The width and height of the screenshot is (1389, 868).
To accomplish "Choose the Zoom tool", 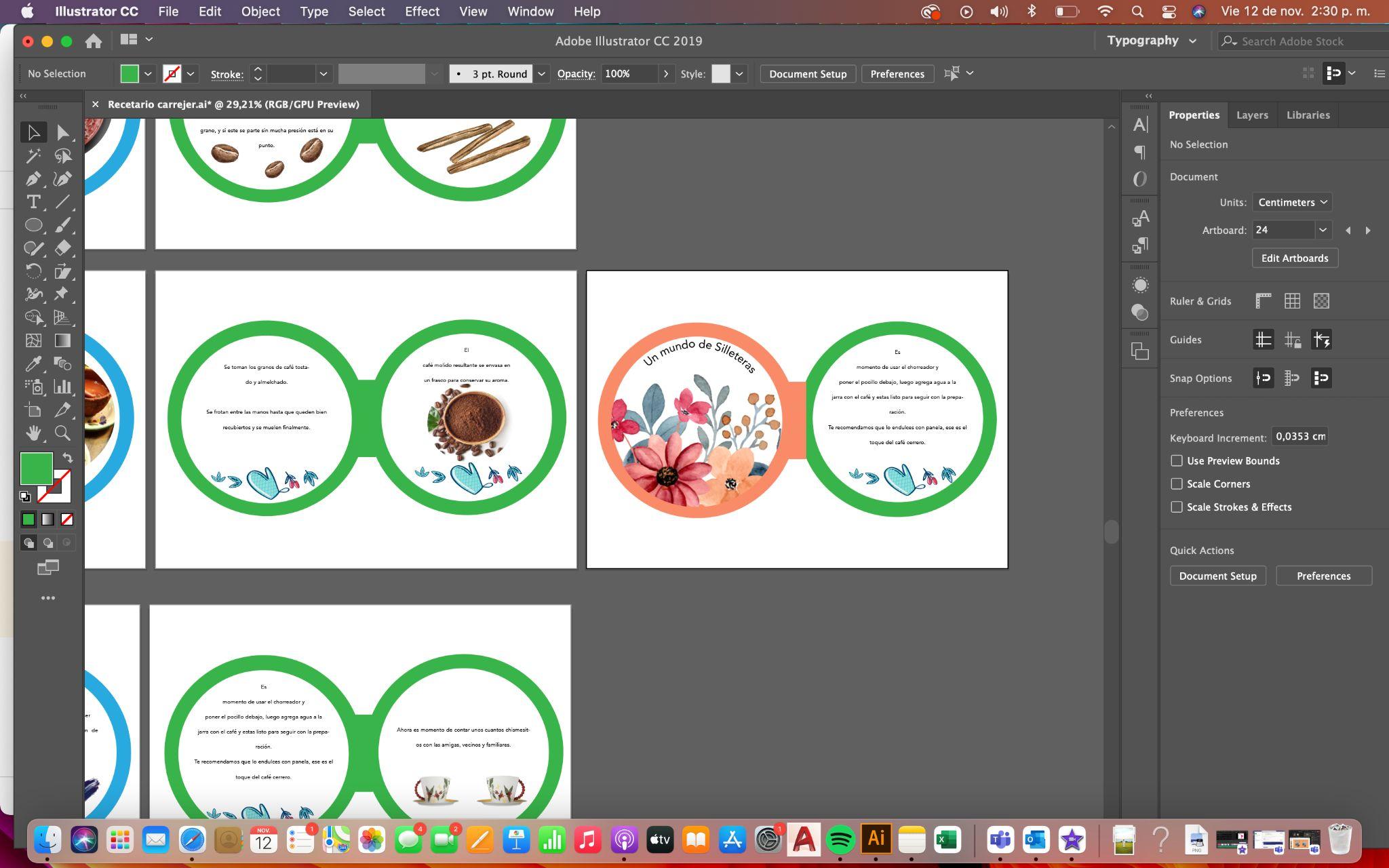I will coord(62,433).
